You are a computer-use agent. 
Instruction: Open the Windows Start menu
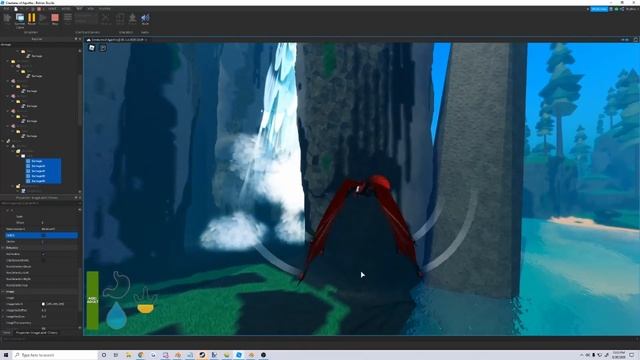[6, 355]
